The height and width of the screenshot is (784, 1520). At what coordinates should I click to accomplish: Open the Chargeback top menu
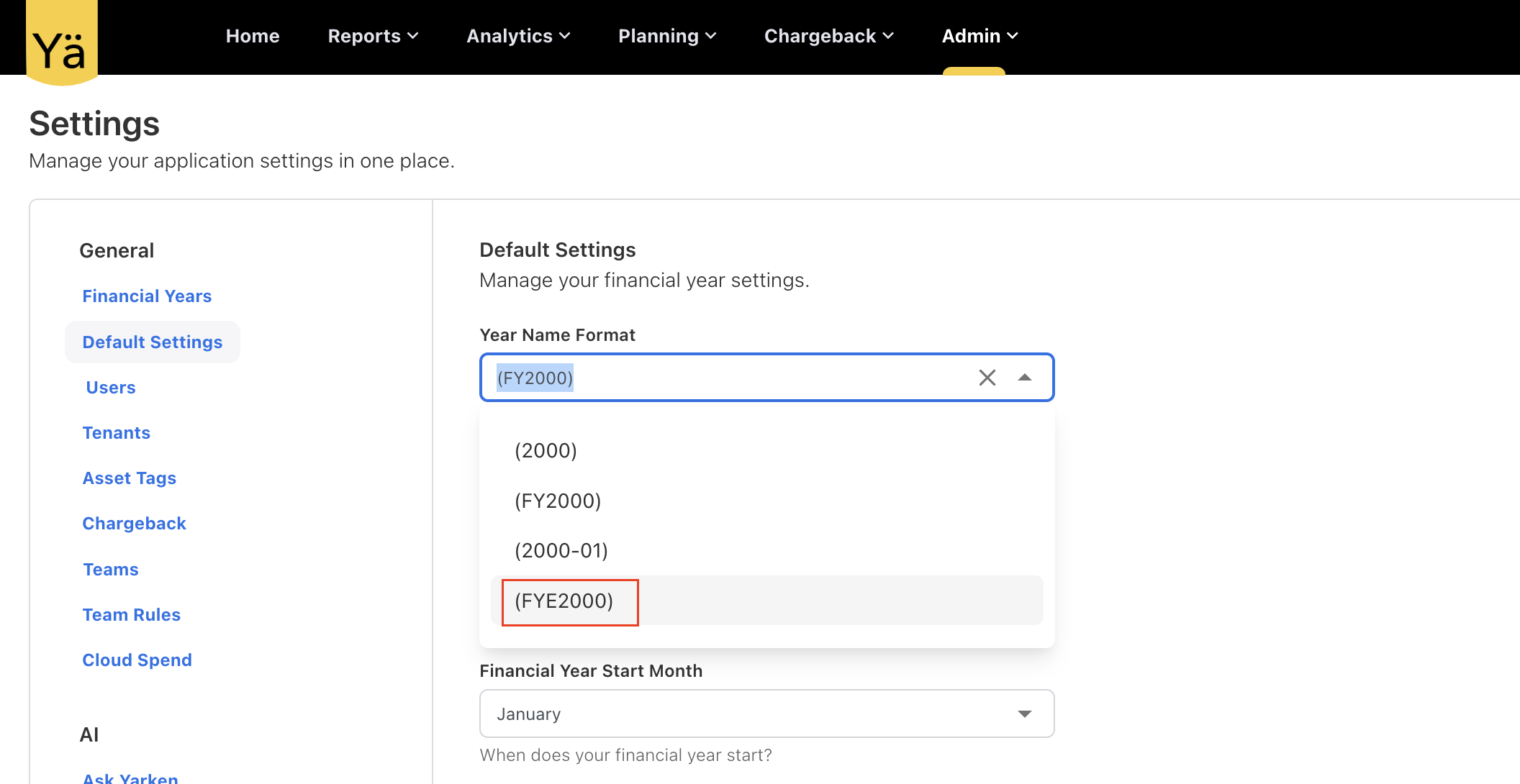coord(828,36)
